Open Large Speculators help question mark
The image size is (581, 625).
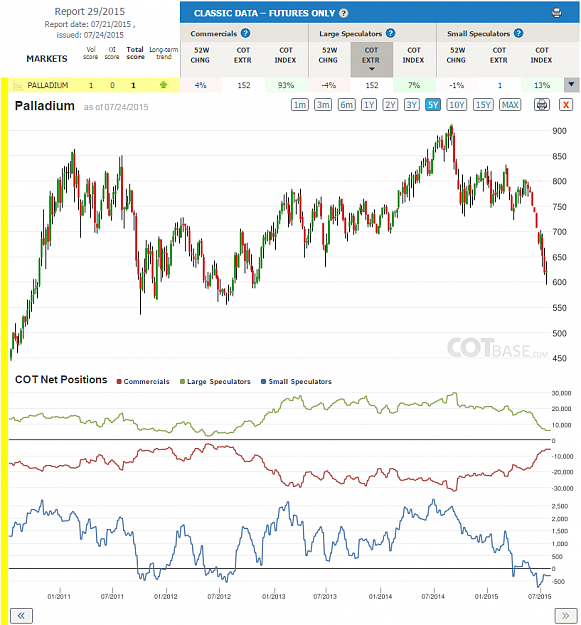tap(391, 33)
